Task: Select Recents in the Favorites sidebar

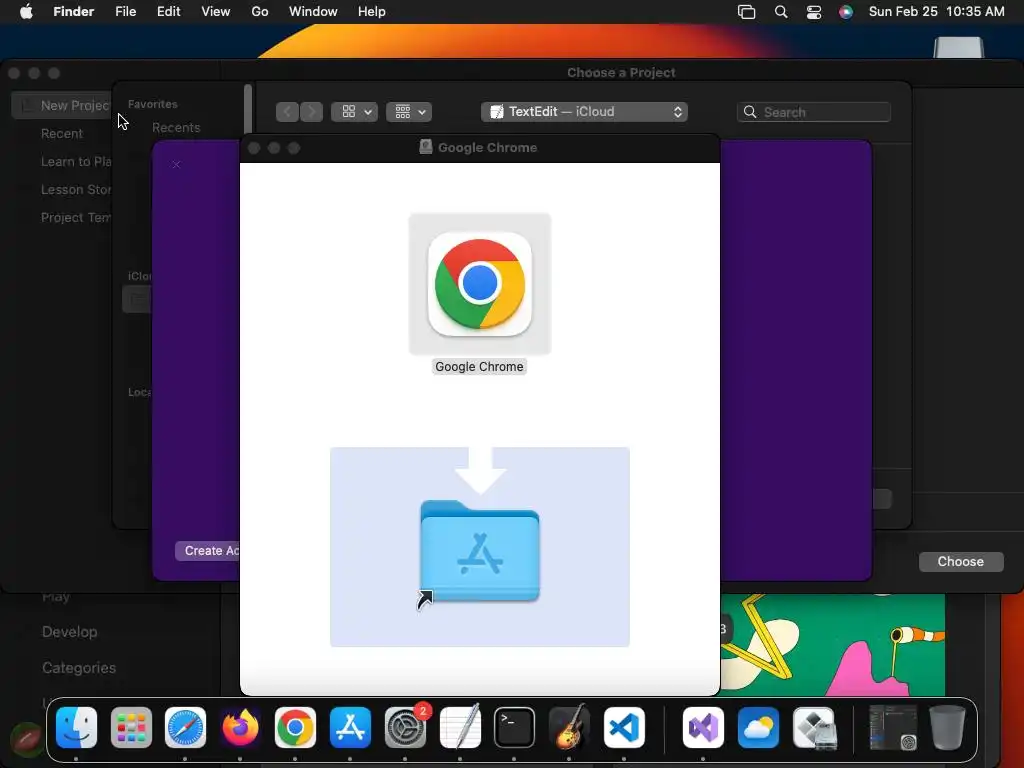Action: [176, 127]
